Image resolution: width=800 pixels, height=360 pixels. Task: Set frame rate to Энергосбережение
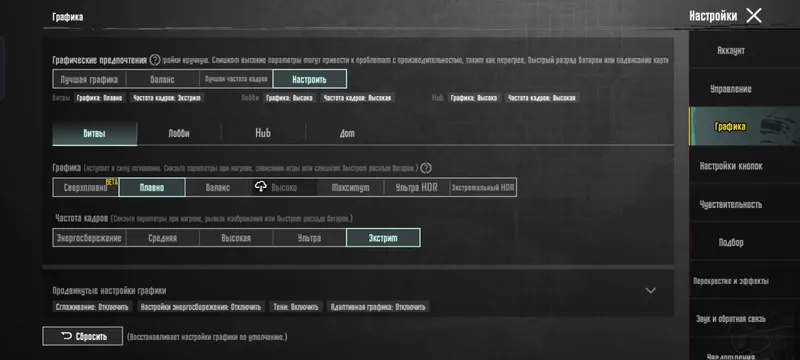coord(89,238)
